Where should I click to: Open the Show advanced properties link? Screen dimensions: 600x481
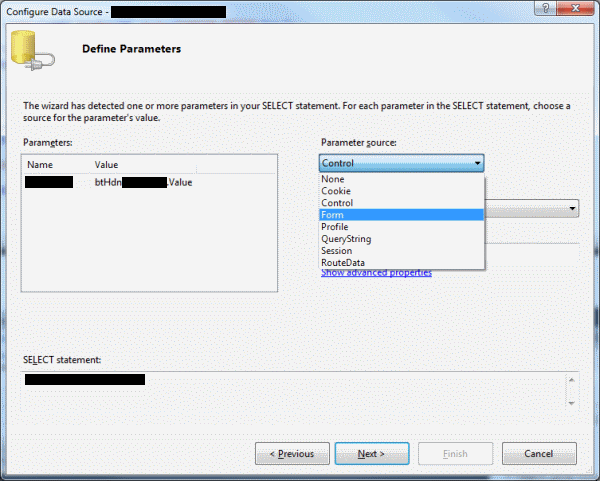click(376, 273)
